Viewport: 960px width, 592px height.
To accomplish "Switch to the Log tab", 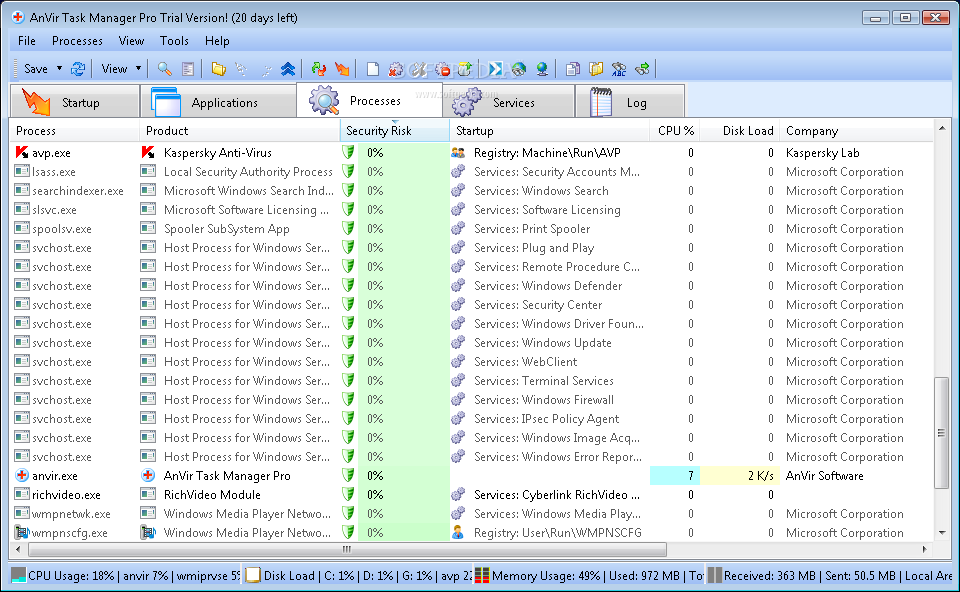I will pyautogui.click(x=630, y=102).
